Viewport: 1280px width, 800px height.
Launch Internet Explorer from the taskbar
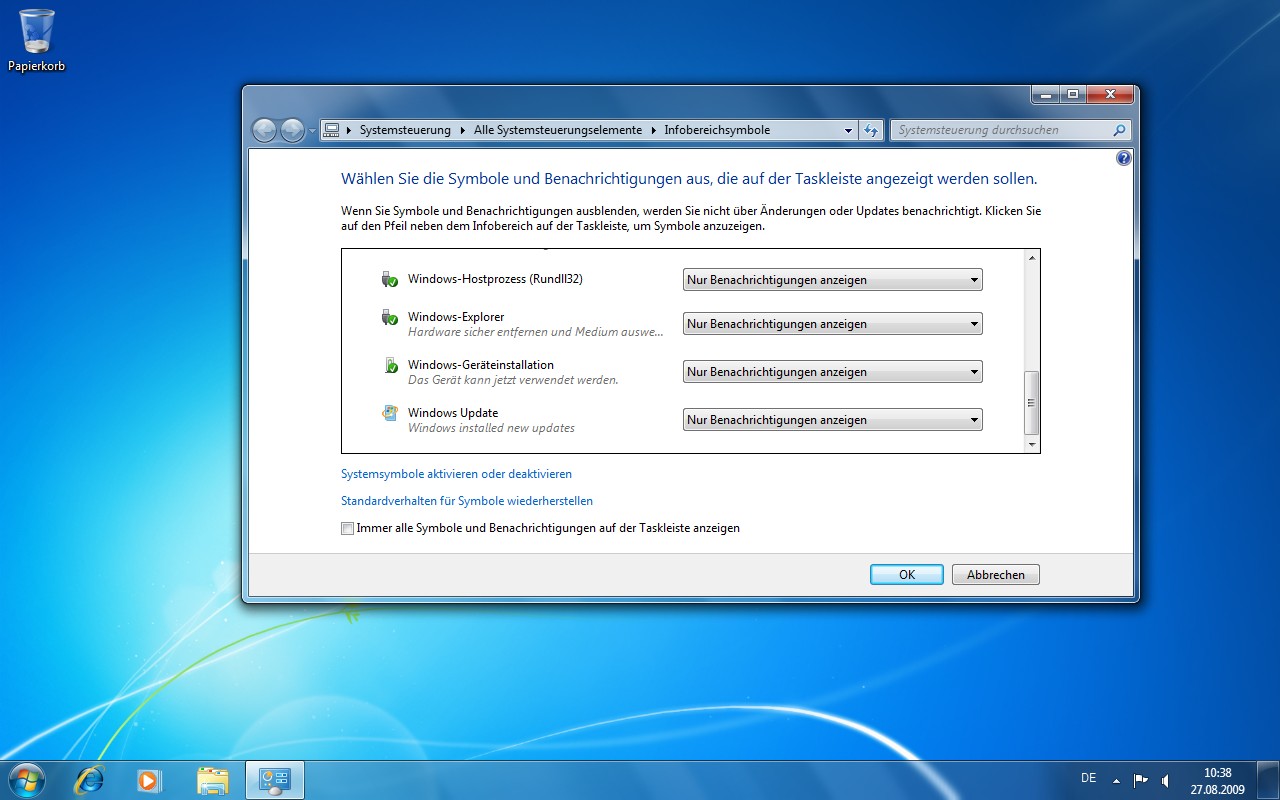tap(89, 780)
